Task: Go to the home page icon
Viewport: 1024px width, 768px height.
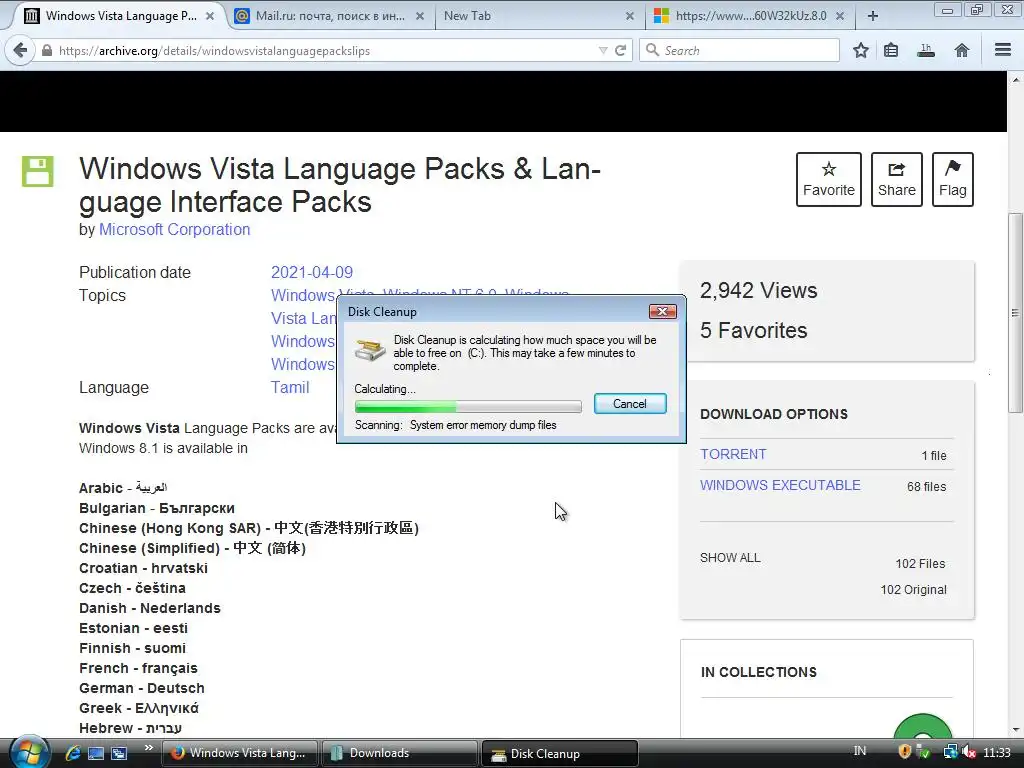Action: click(961, 50)
